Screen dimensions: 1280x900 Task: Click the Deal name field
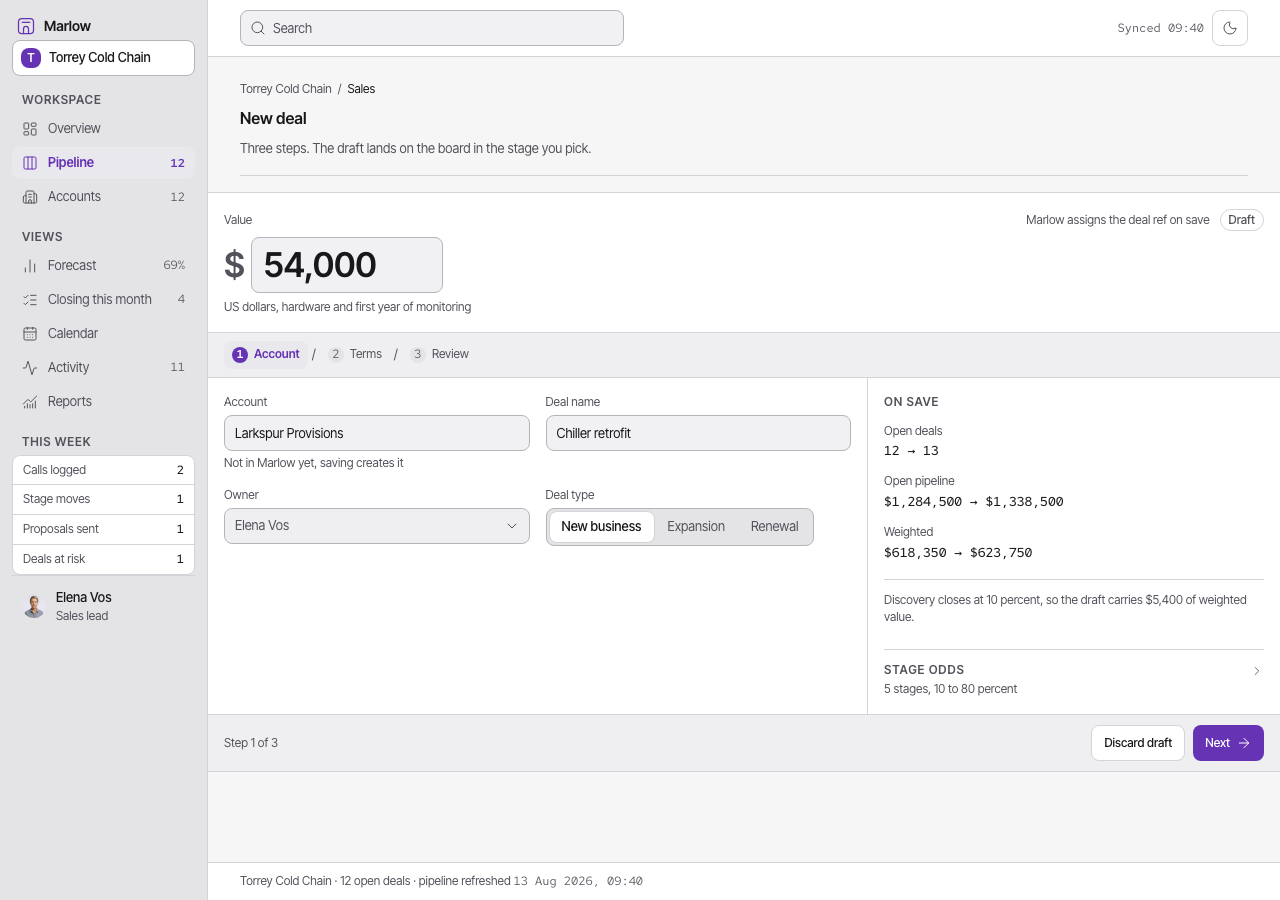[x=698, y=433]
